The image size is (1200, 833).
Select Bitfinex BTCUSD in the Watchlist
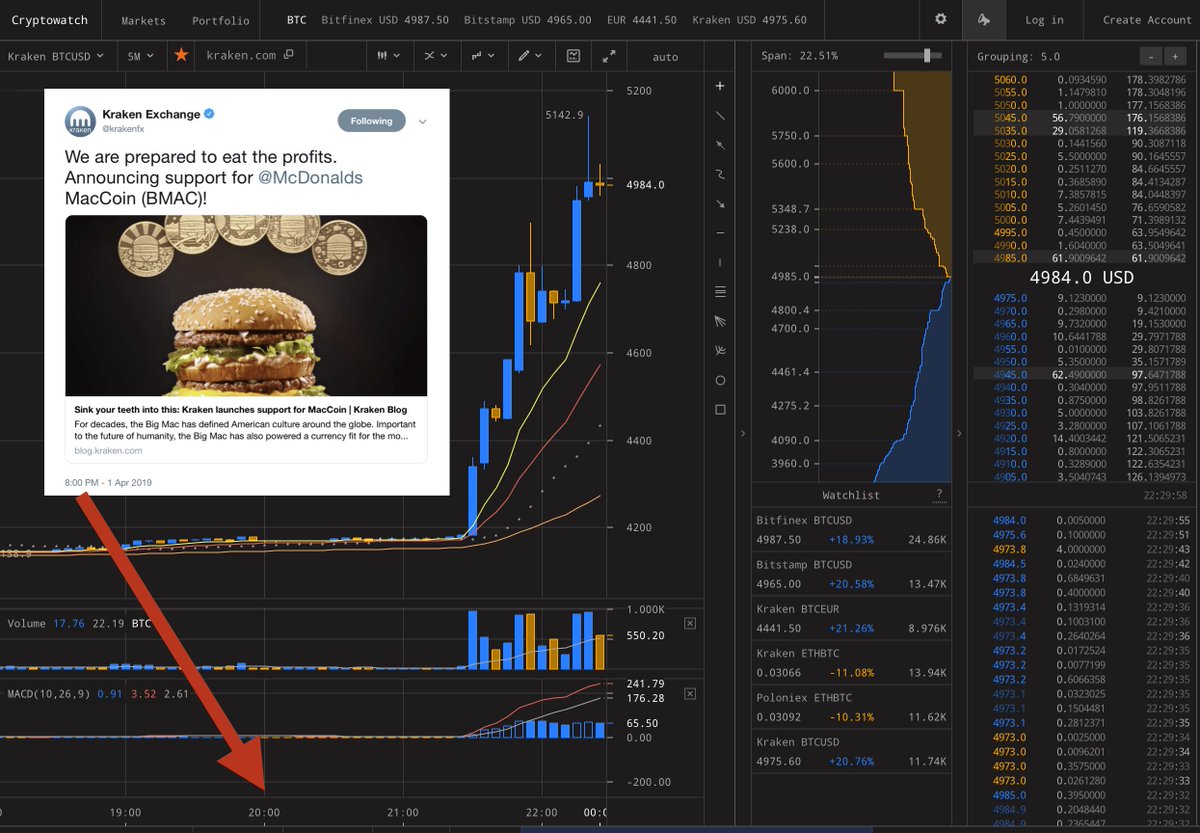click(x=852, y=529)
